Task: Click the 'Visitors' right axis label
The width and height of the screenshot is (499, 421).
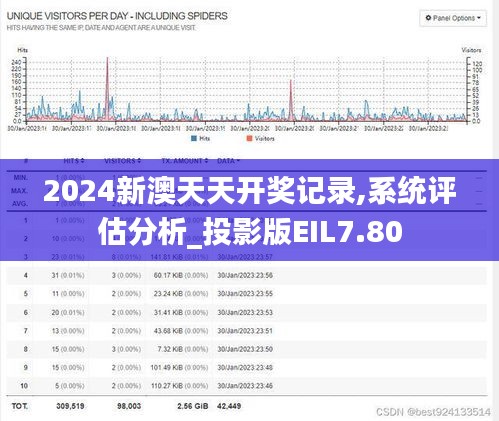Action: pyautogui.click(x=471, y=50)
